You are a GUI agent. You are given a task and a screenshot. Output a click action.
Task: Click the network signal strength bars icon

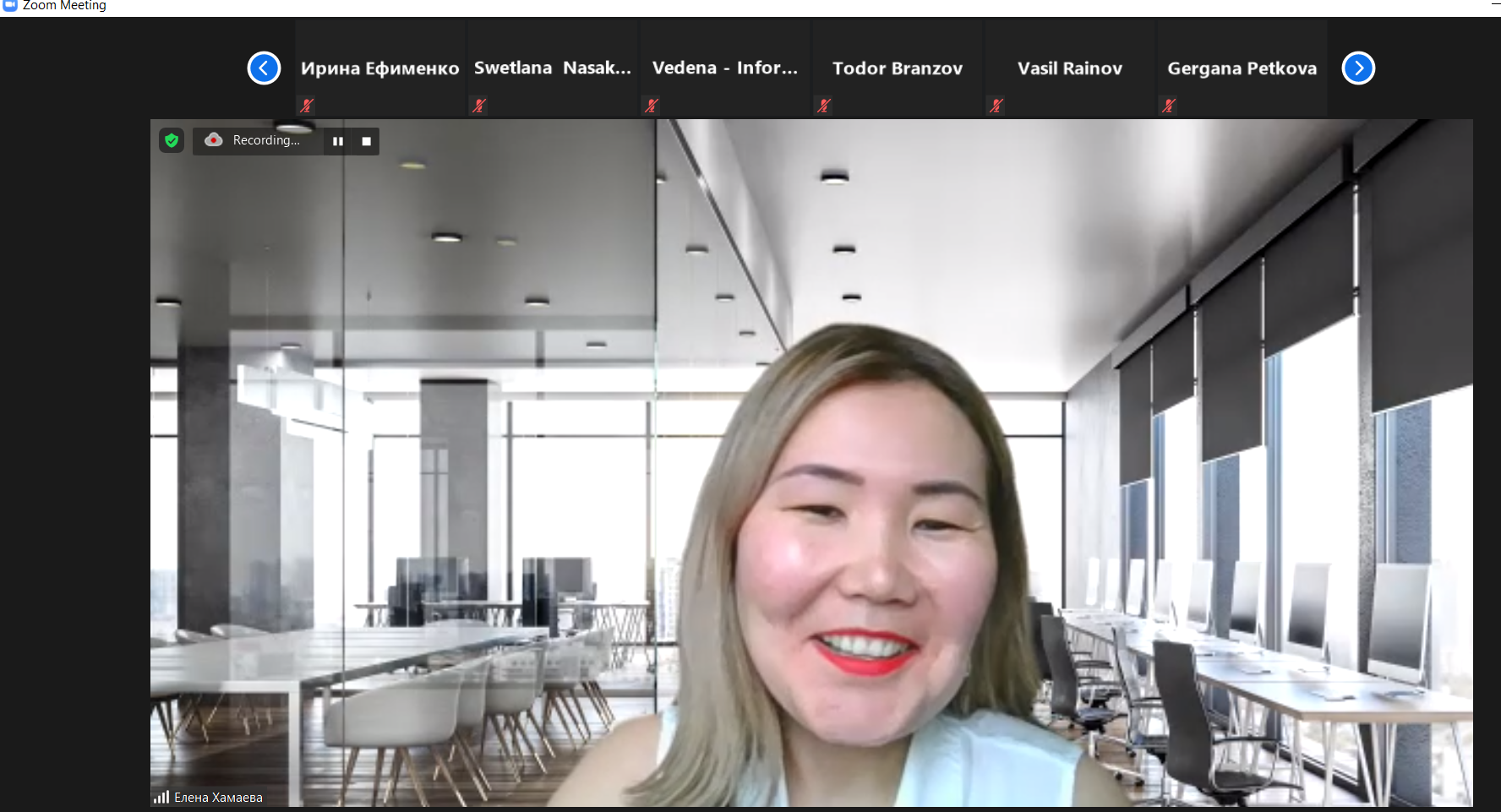[161, 797]
